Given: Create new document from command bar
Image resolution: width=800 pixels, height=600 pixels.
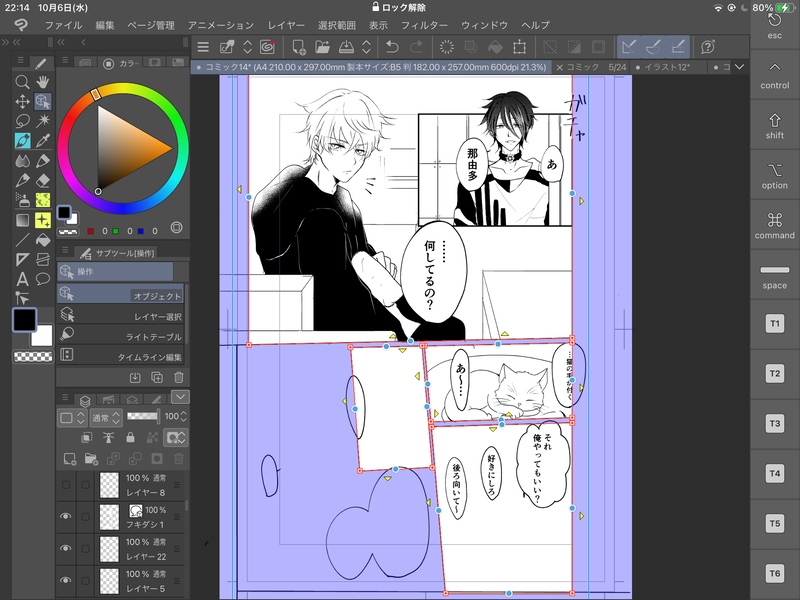Looking at the screenshot, I should click(x=298, y=47).
